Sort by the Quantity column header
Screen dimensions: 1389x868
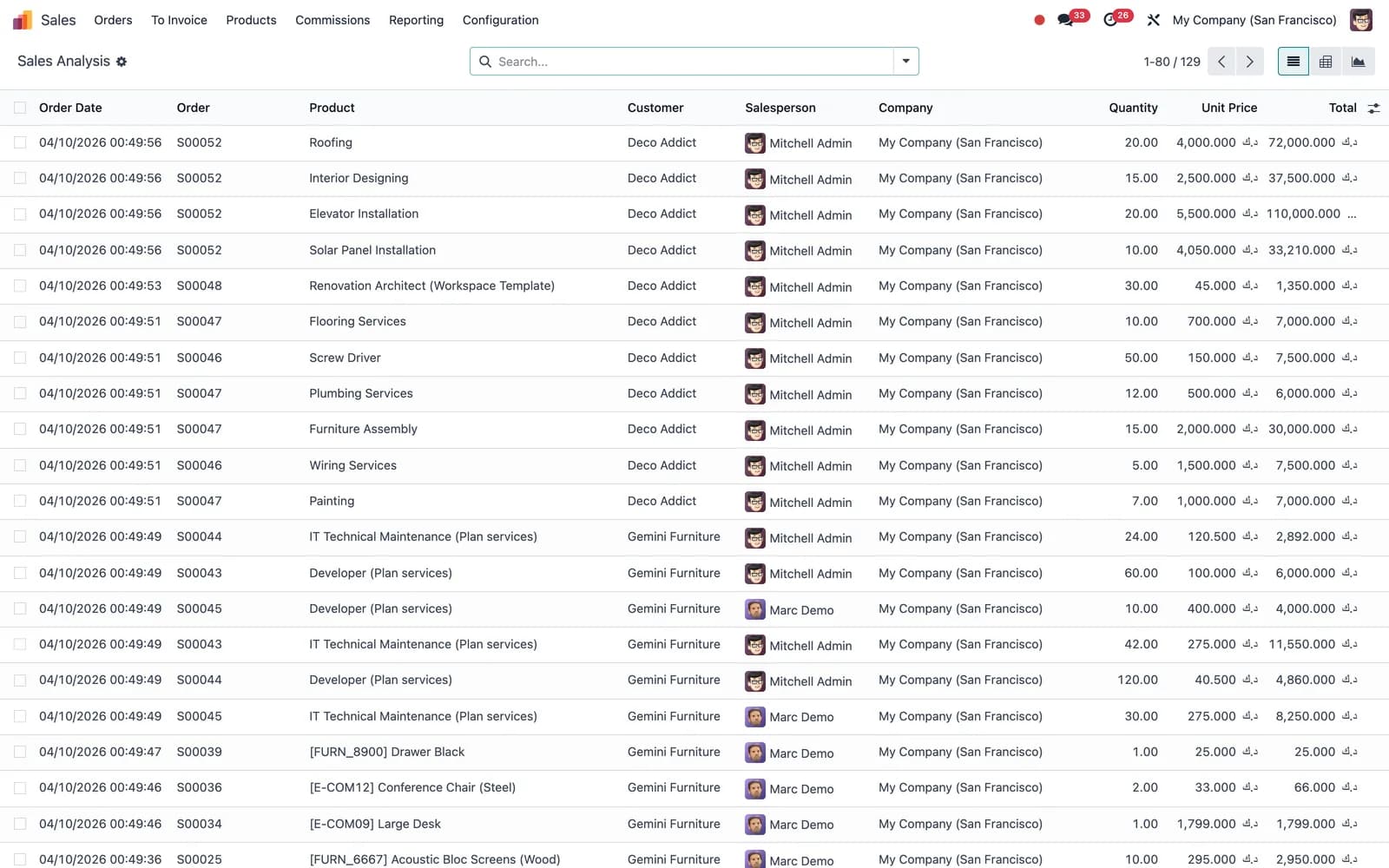[1133, 108]
